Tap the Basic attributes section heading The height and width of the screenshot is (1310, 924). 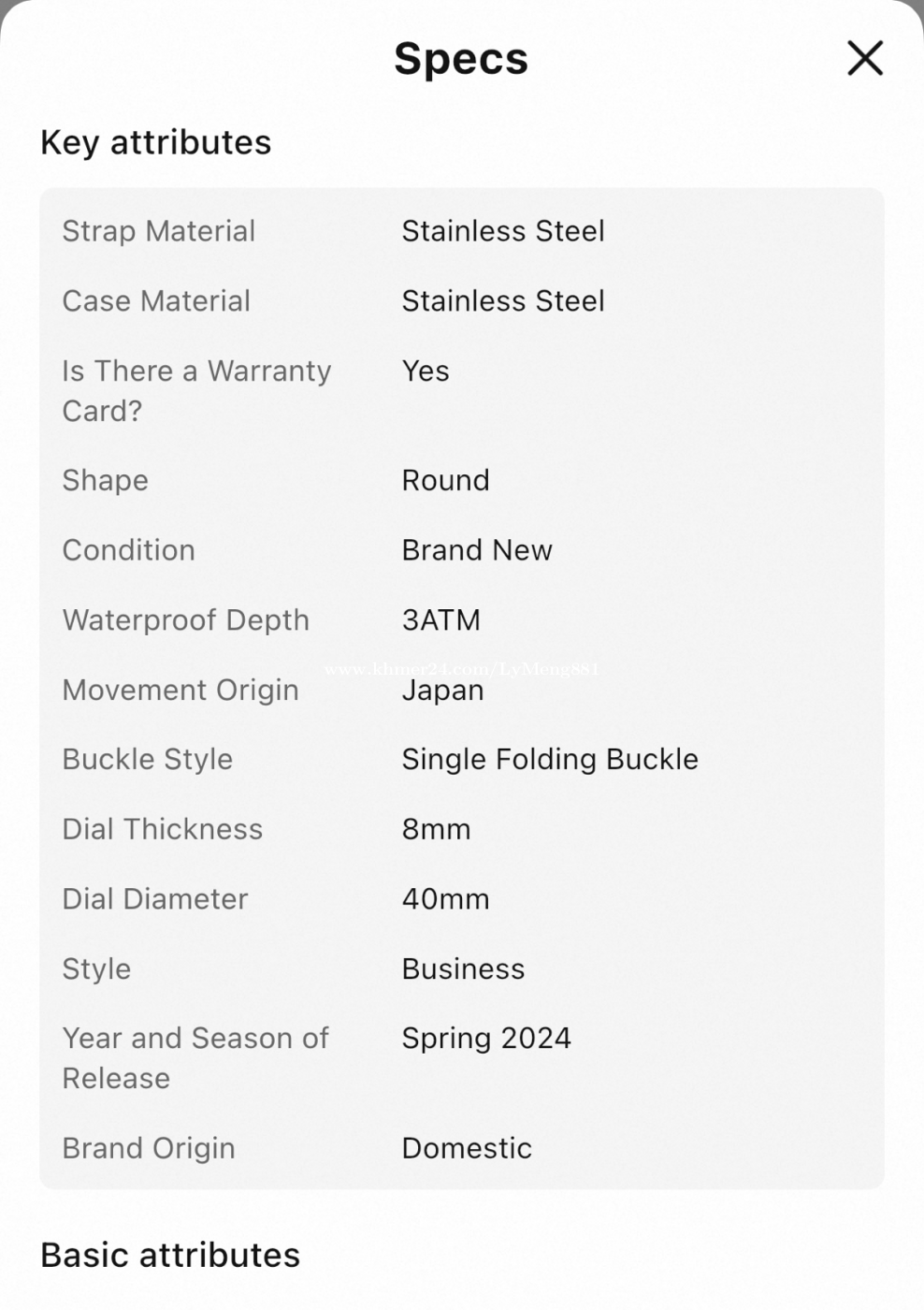click(170, 1255)
